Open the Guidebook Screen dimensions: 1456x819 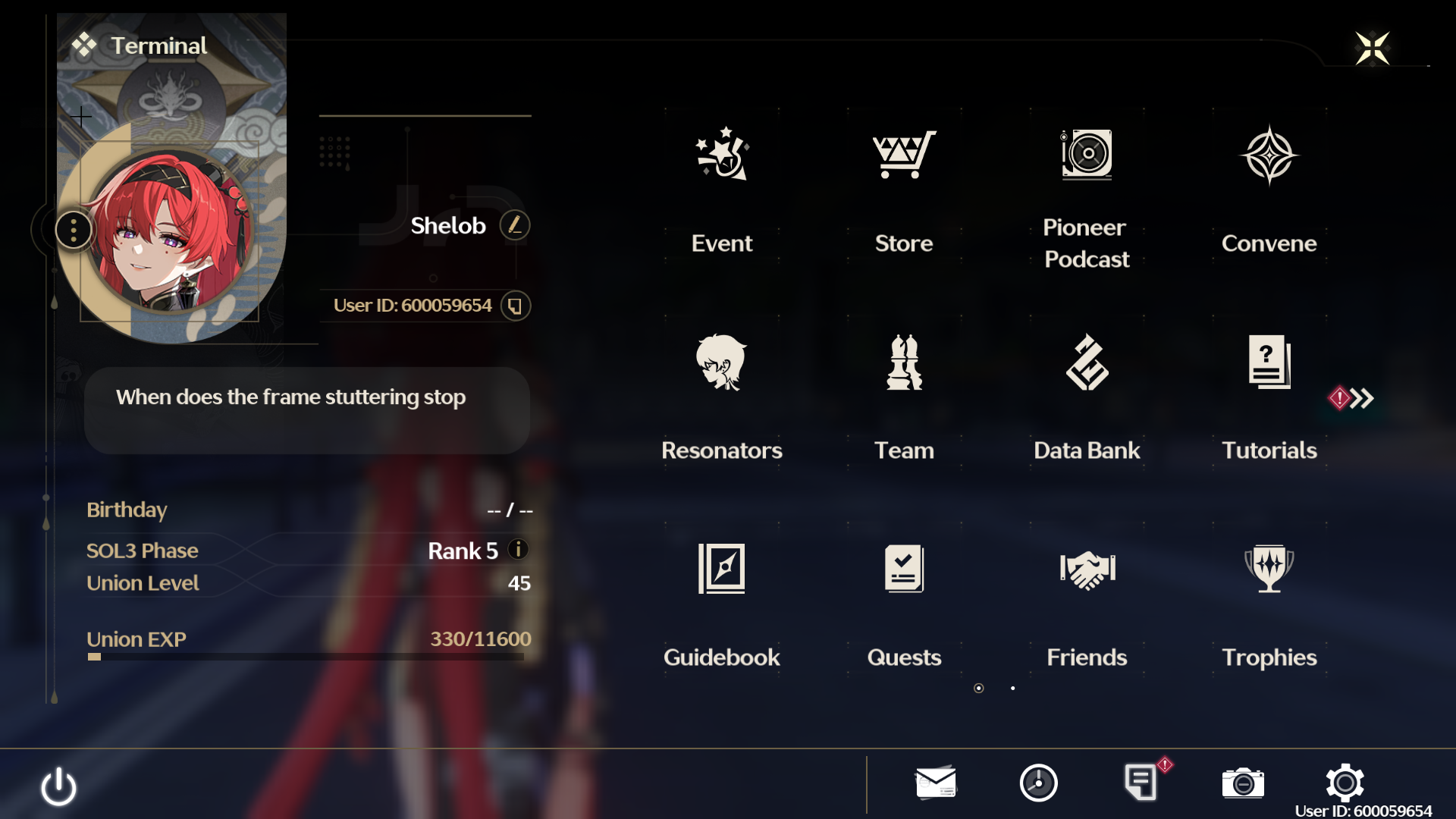tap(721, 569)
